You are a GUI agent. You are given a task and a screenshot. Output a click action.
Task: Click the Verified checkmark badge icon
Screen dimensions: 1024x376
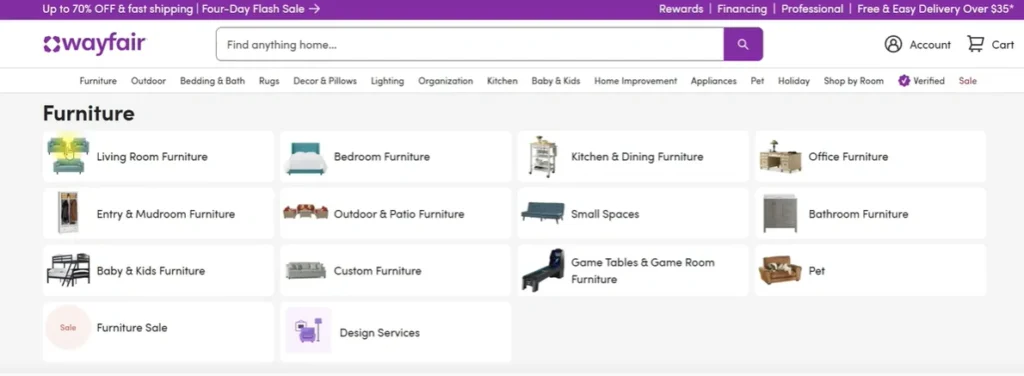click(904, 81)
